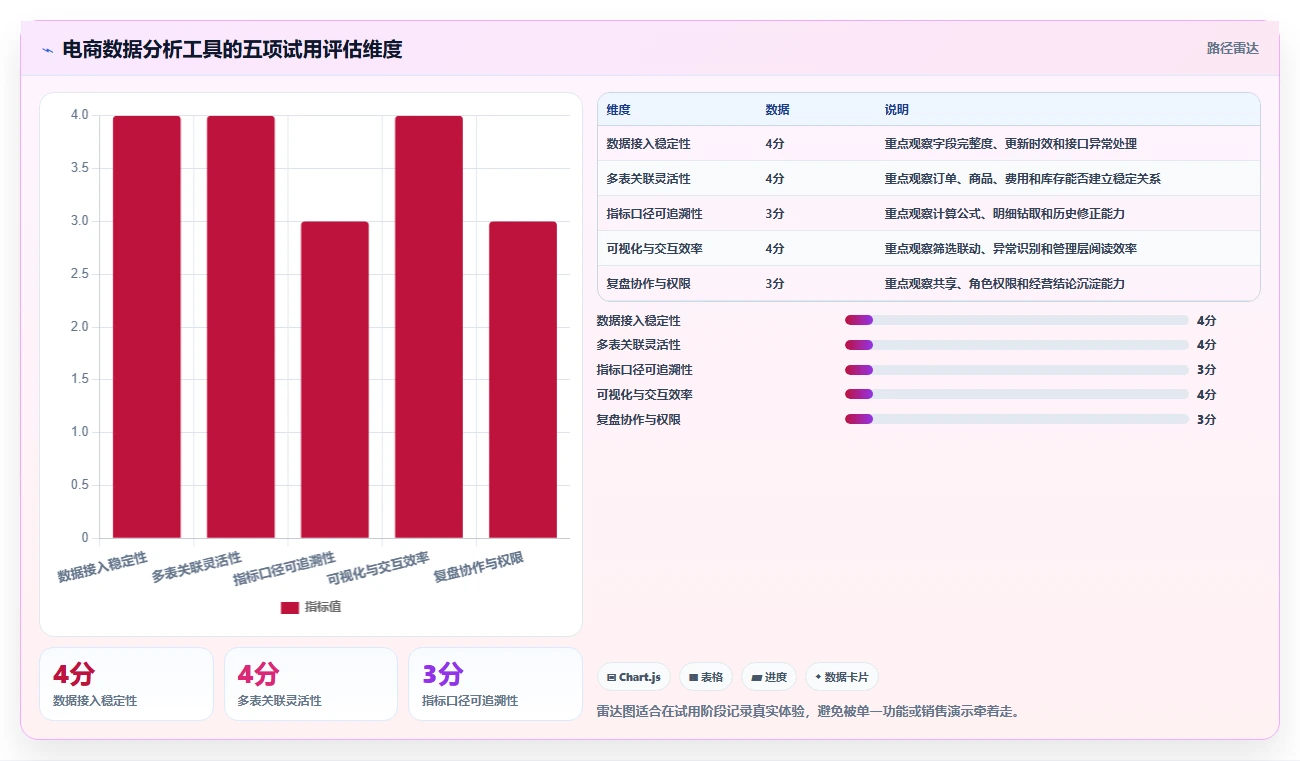Click the 路径雷达 label in the header
The image size is (1300, 761).
pos(1232,48)
